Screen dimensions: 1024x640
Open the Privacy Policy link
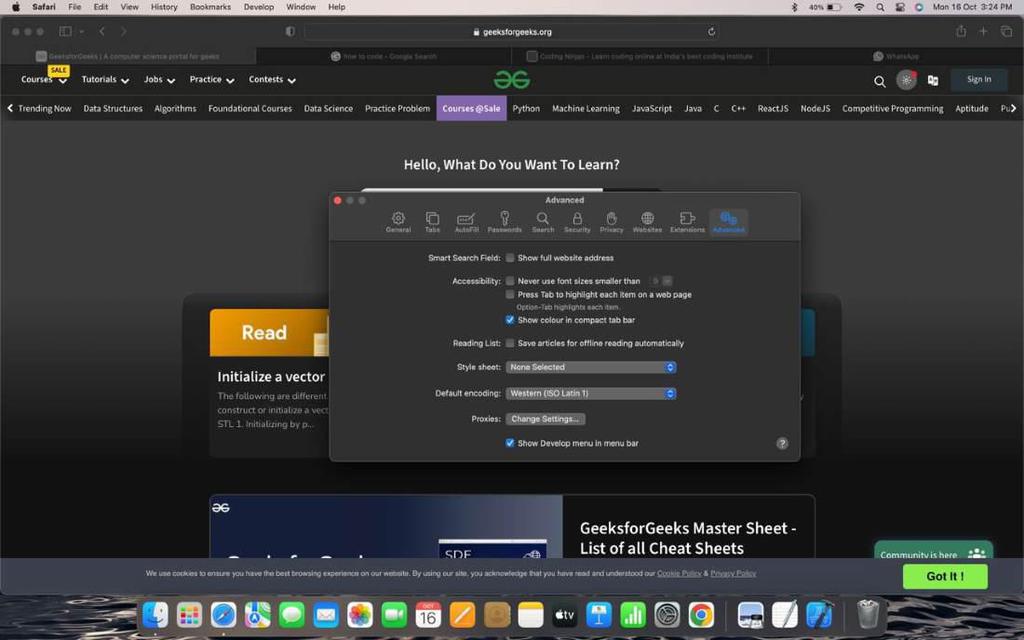(733, 573)
